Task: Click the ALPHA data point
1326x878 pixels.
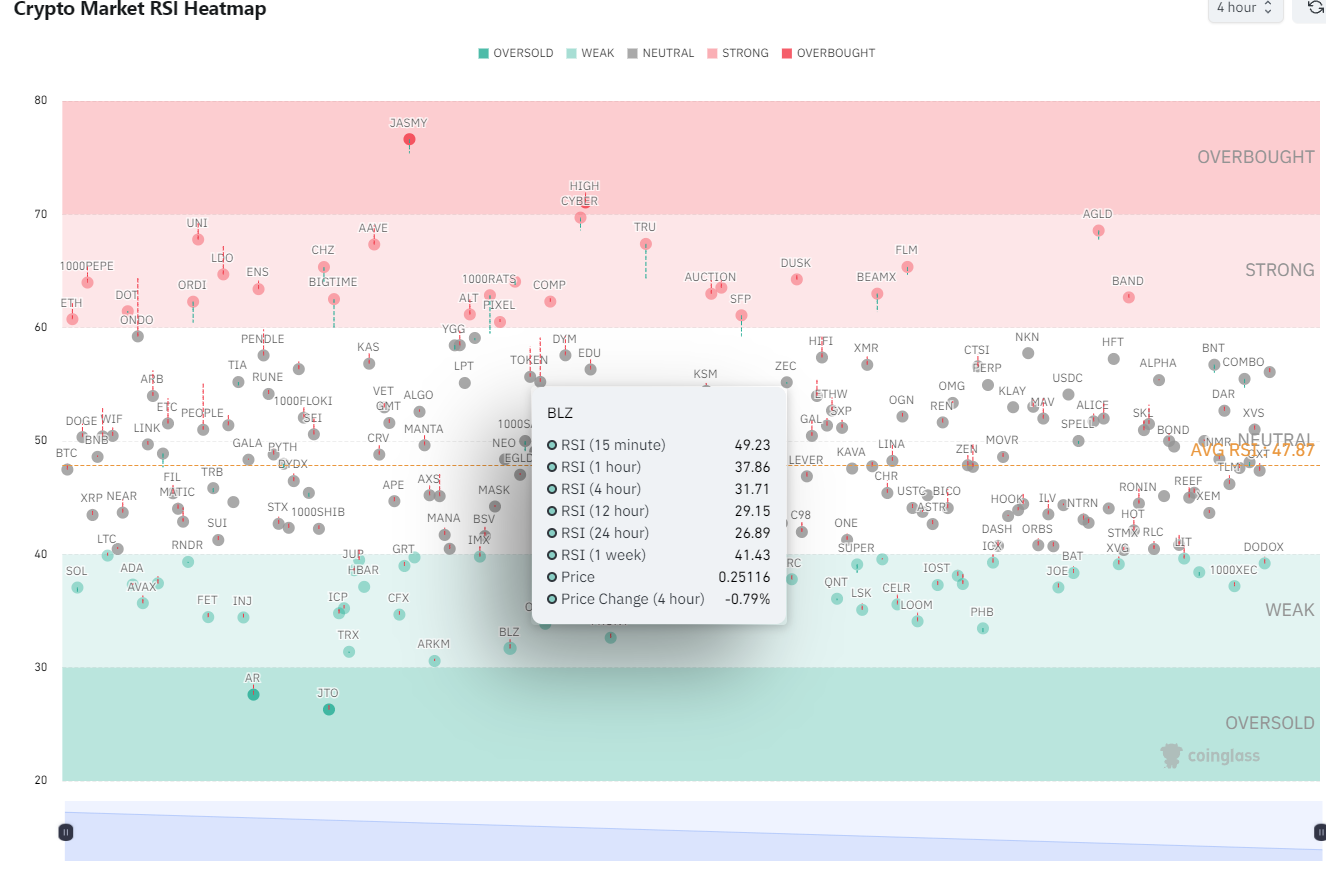Action: 1159,380
